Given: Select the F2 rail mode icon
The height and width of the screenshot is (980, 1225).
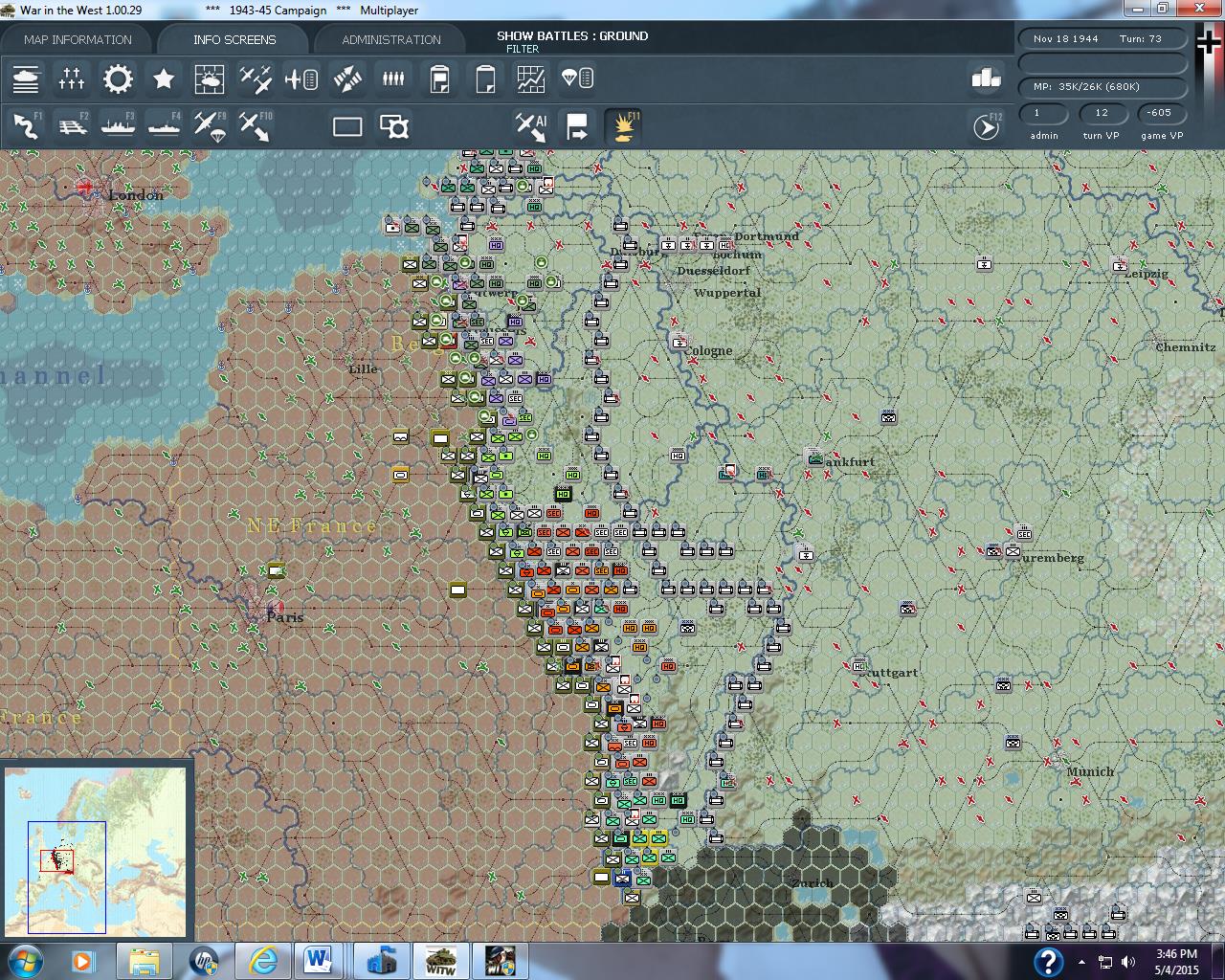Looking at the screenshot, I should pyautogui.click(x=72, y=125).
